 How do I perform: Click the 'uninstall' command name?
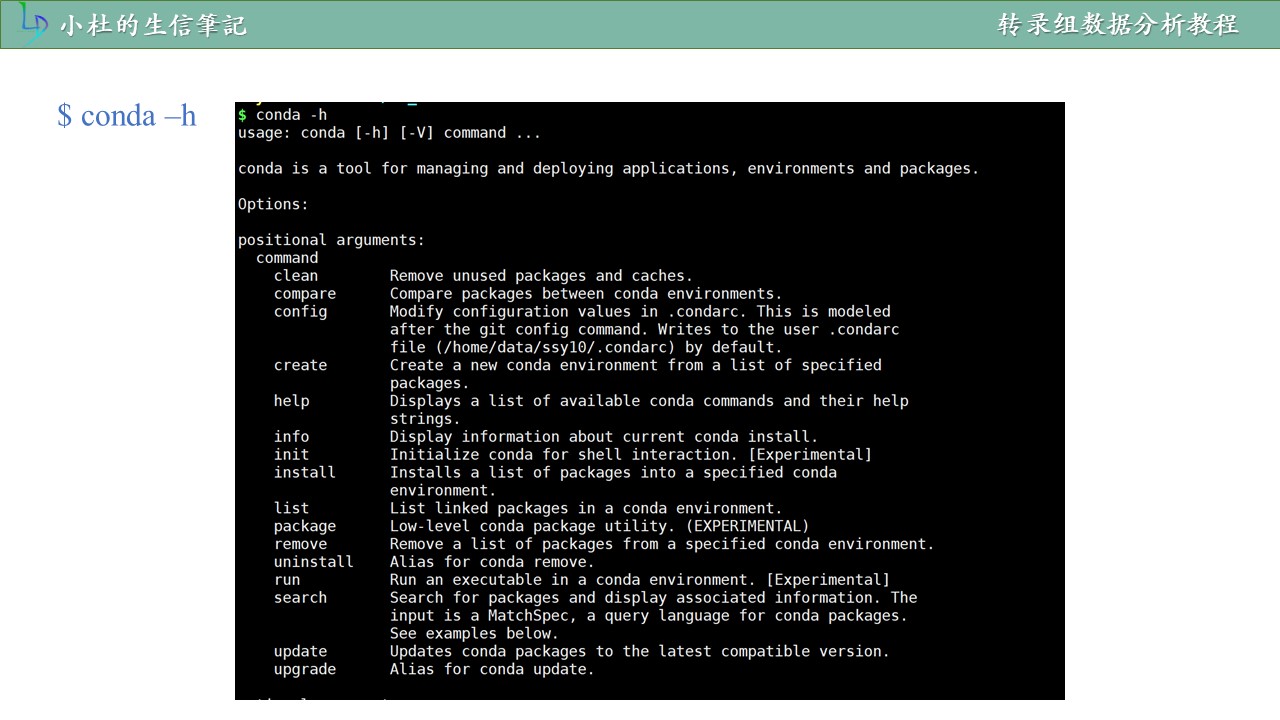click(x=314, y=563)
